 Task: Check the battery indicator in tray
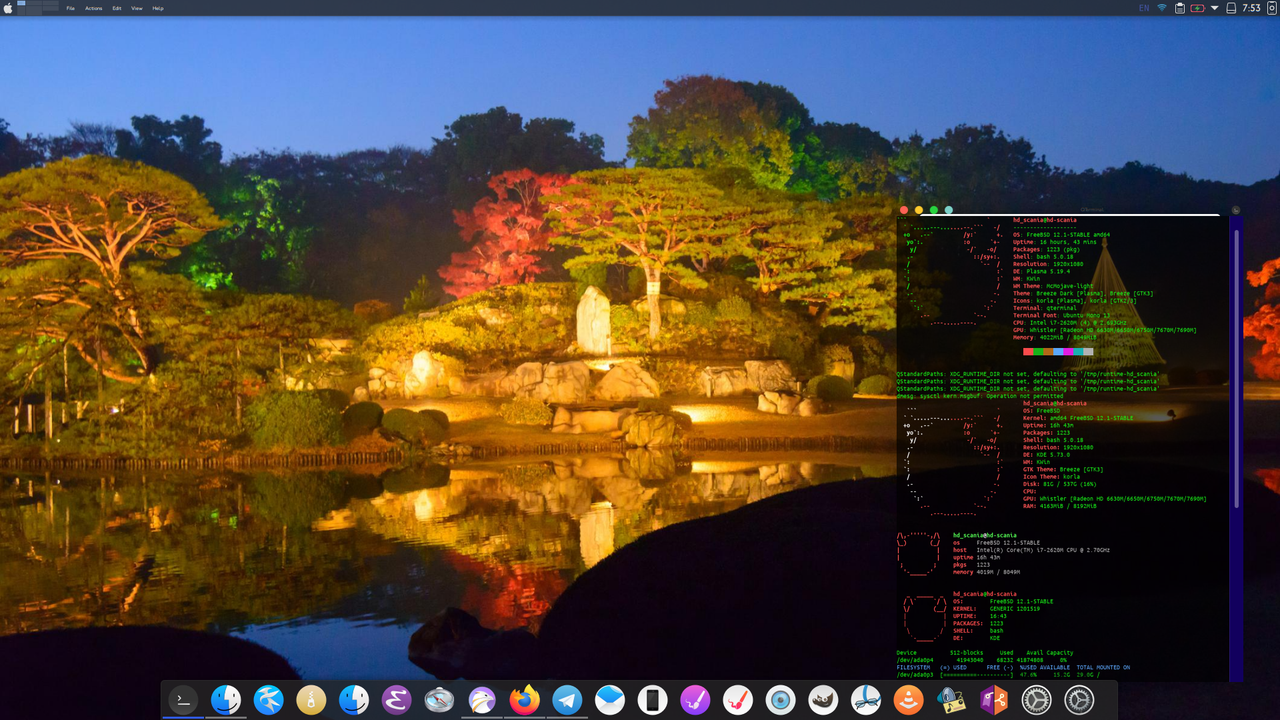coord(1198,8)
